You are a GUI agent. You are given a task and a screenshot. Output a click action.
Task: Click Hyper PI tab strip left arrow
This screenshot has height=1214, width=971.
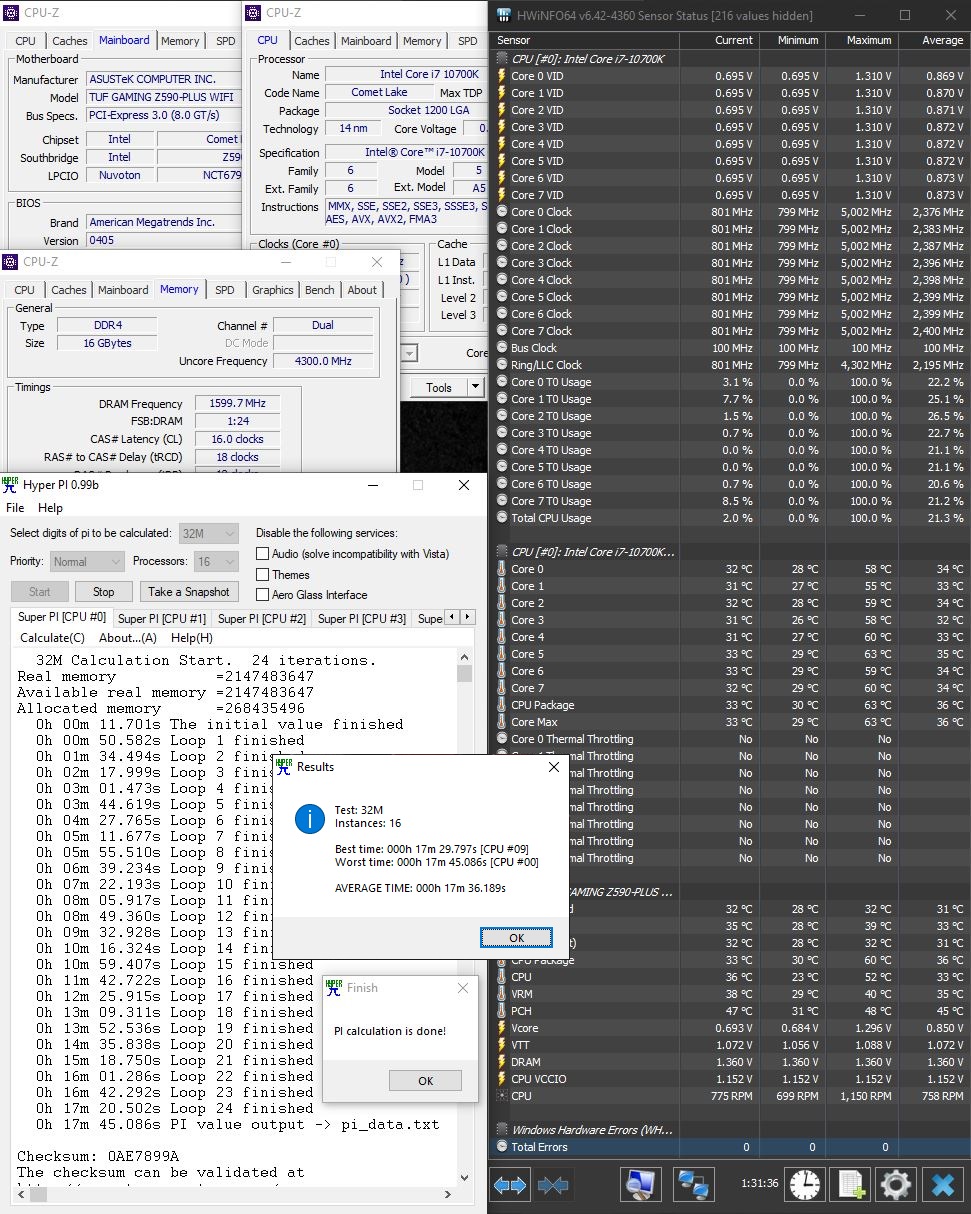click(452, 618)
